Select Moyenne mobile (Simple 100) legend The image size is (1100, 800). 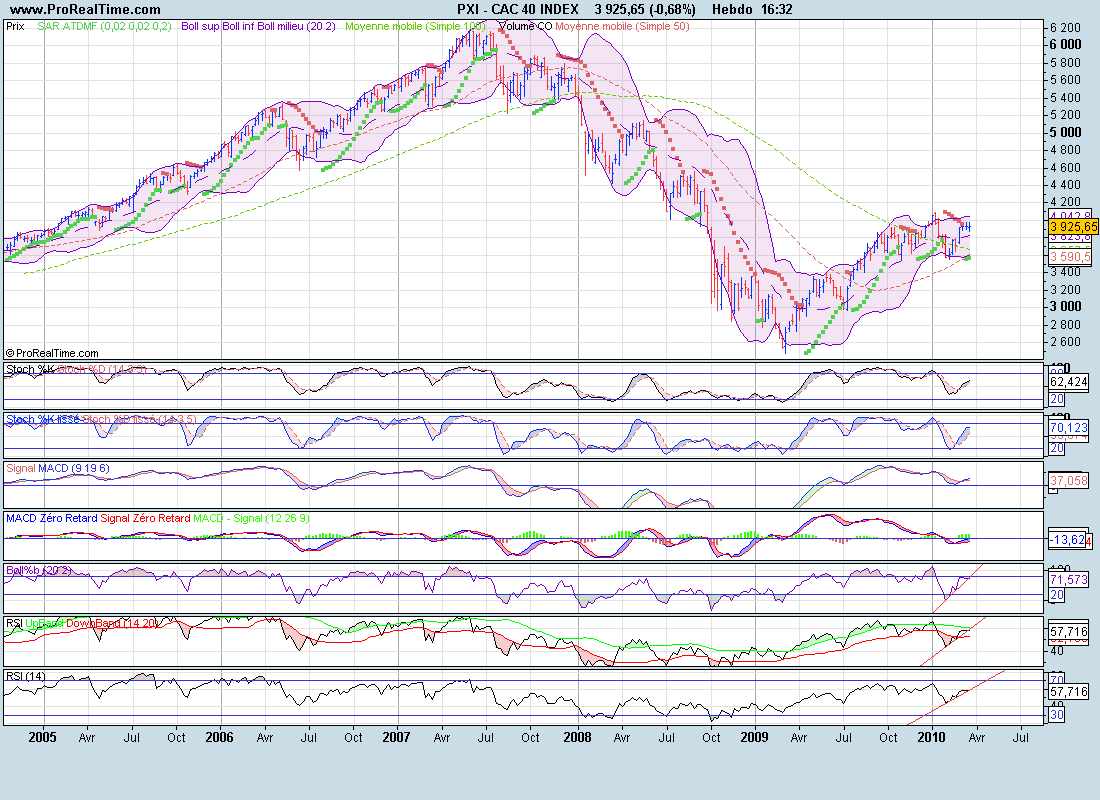415,27
